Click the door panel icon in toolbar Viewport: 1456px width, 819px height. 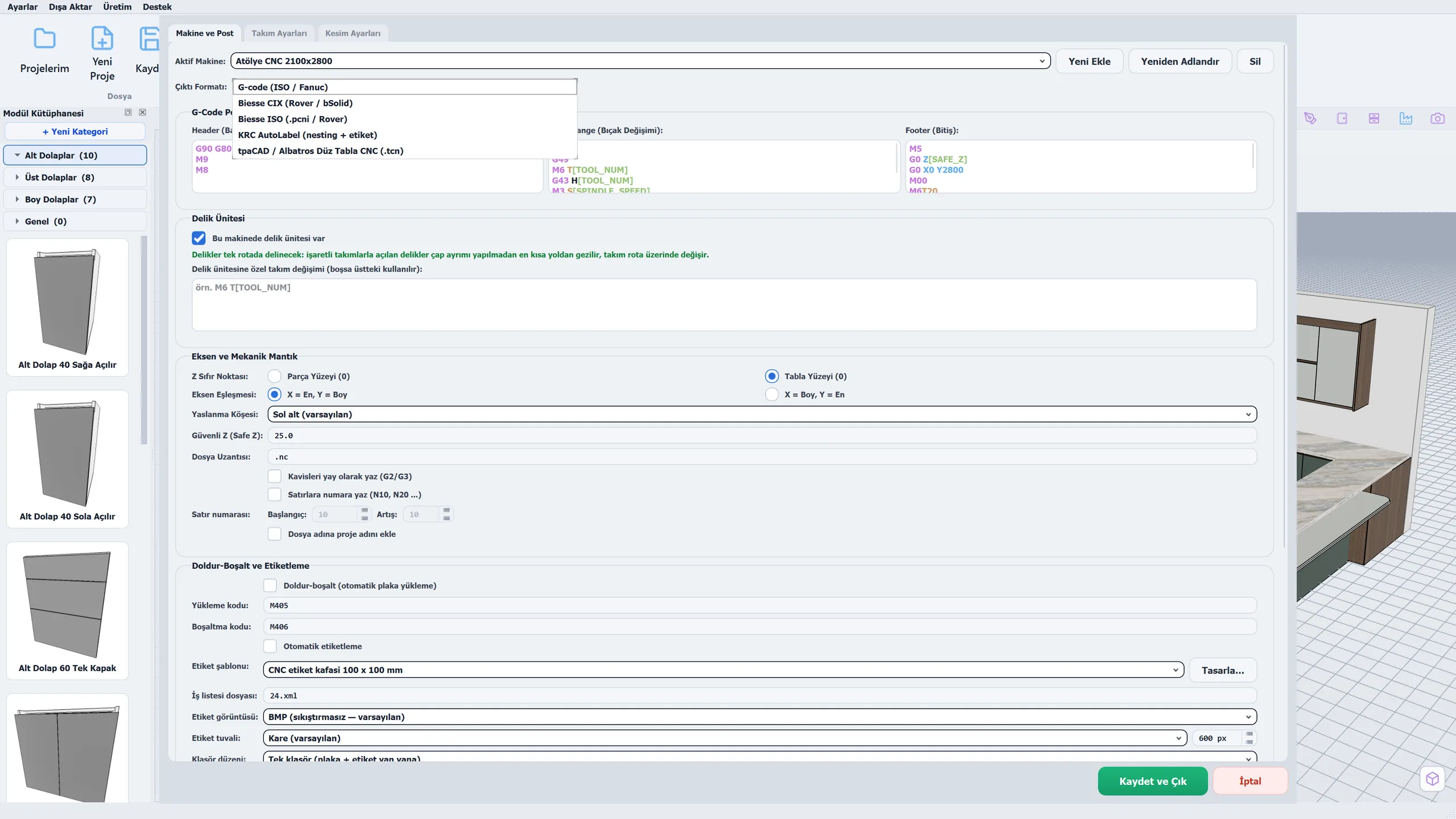pos(1342,118)
